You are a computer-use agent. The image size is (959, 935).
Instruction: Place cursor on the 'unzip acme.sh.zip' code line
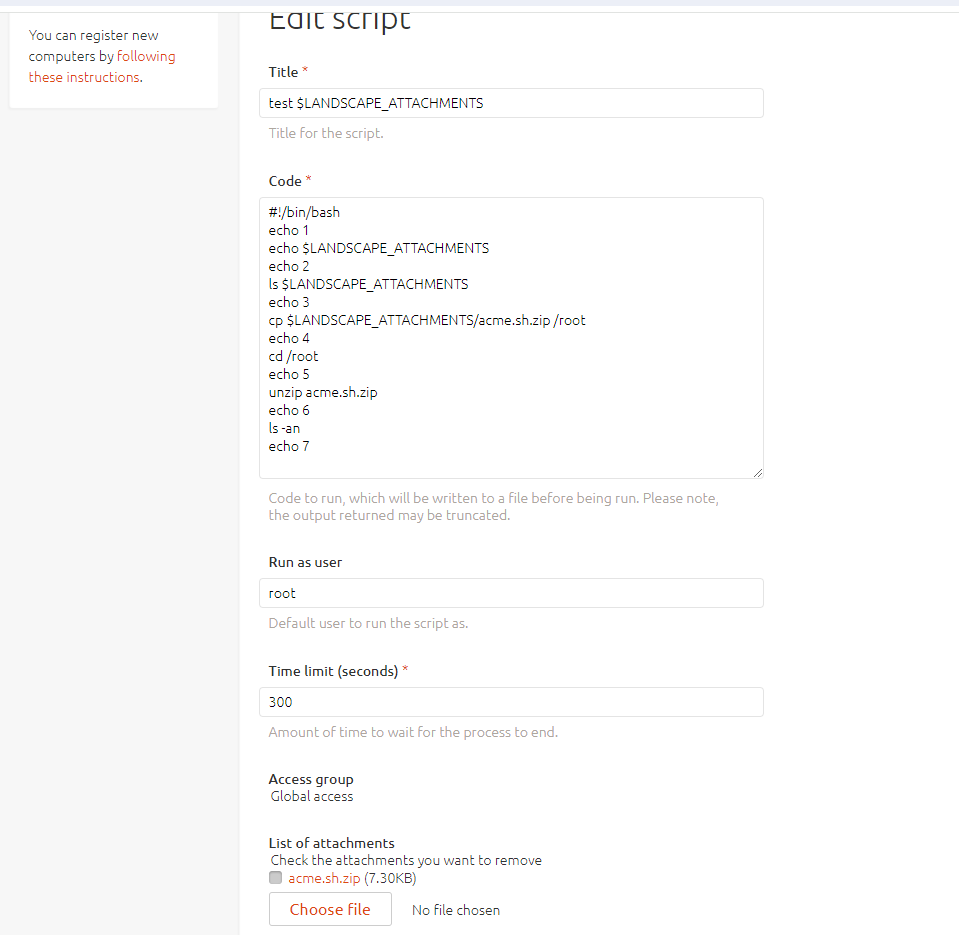(x=323, y=392)
